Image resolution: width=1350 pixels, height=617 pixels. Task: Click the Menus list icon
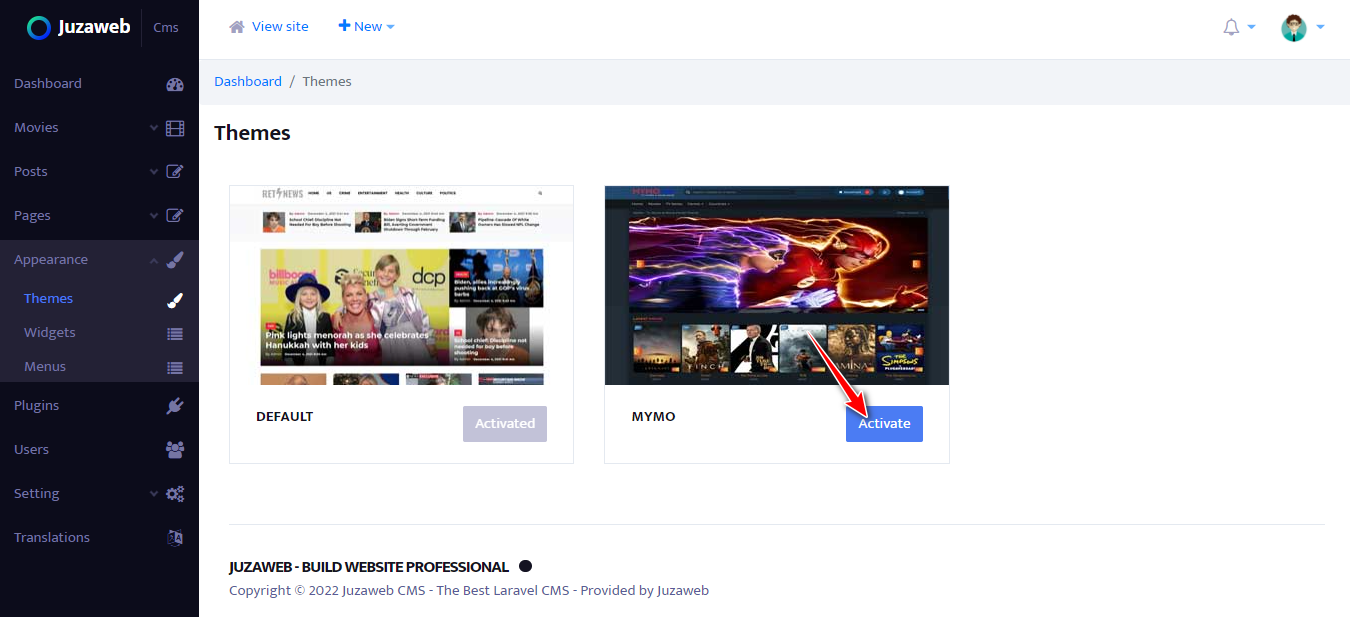point(175,367)
